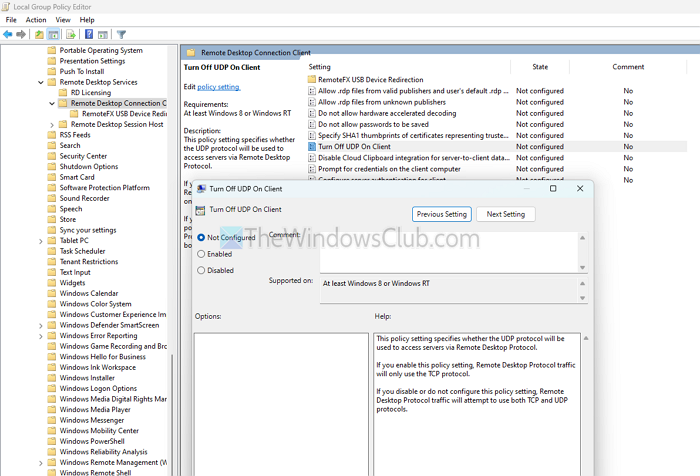Select the Disabled radio button
700x476 pixels.
[201, 270]
